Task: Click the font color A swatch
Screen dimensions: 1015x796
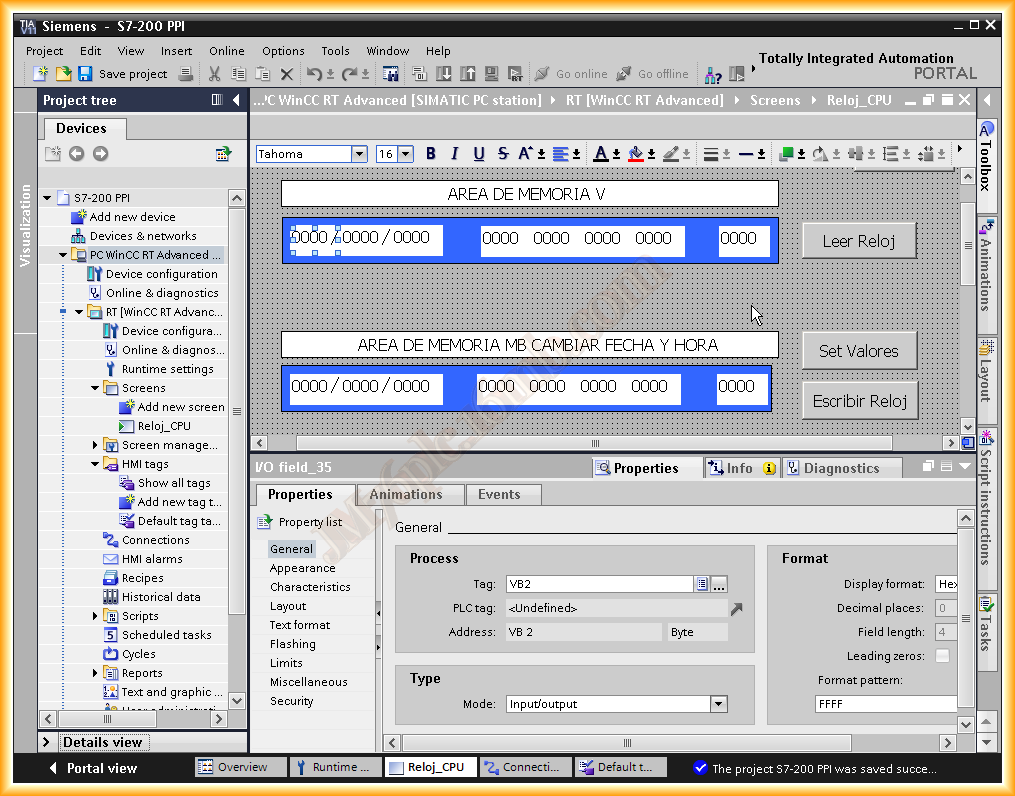Action: click(x=600, y=153)
